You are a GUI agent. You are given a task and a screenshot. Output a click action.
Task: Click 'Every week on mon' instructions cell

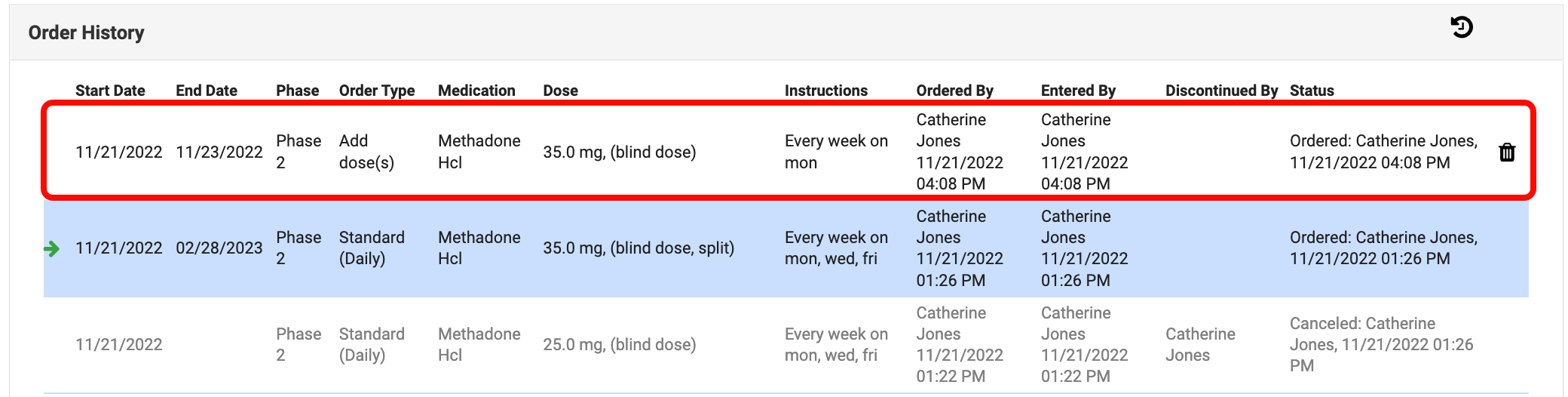click(835, 152)
